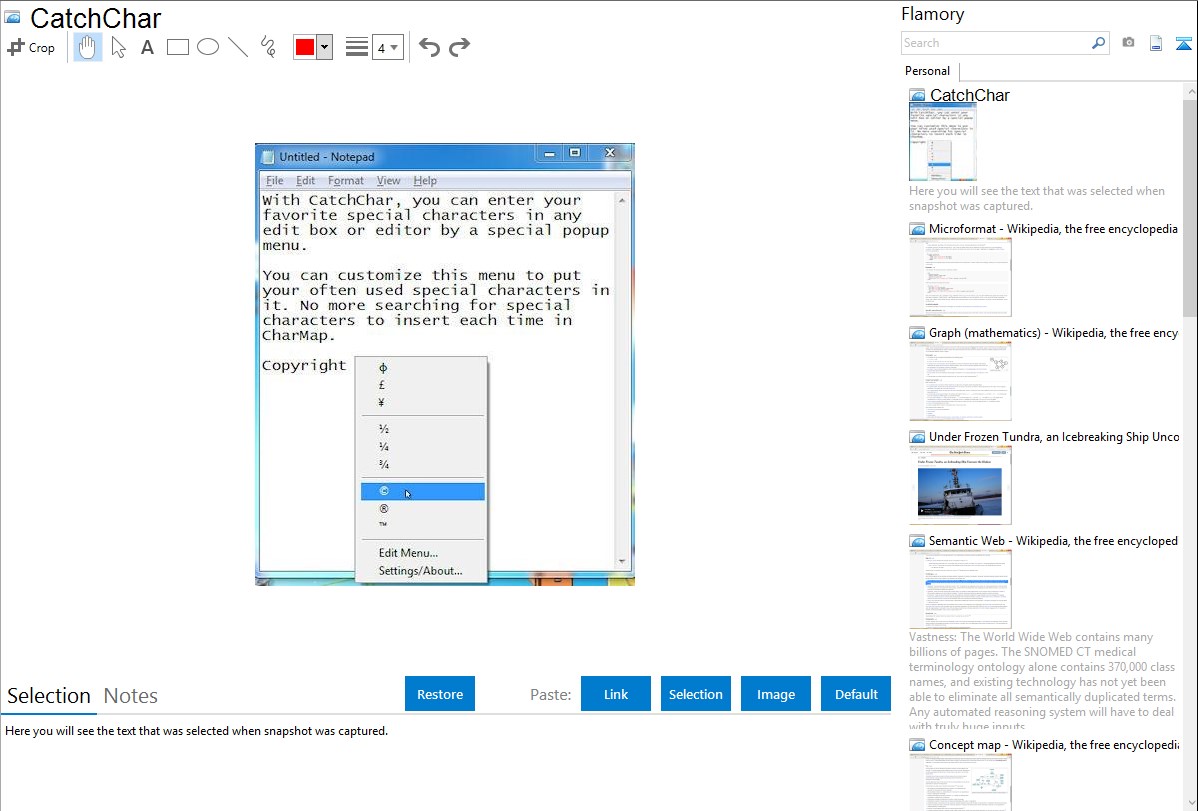Click the Default paste button

pyautogui.click(x=856, y=694)
